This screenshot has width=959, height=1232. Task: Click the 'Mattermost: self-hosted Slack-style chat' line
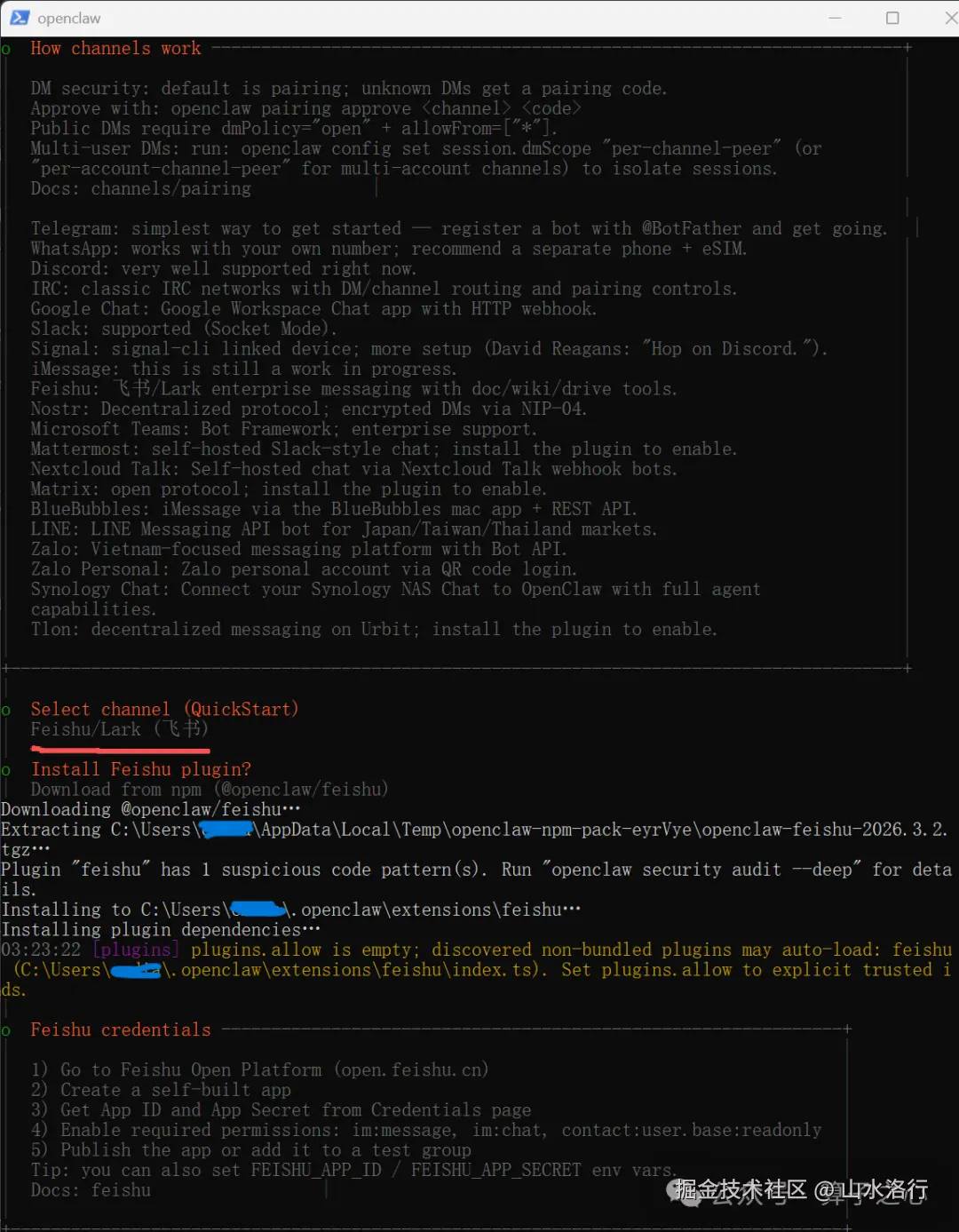384,449
